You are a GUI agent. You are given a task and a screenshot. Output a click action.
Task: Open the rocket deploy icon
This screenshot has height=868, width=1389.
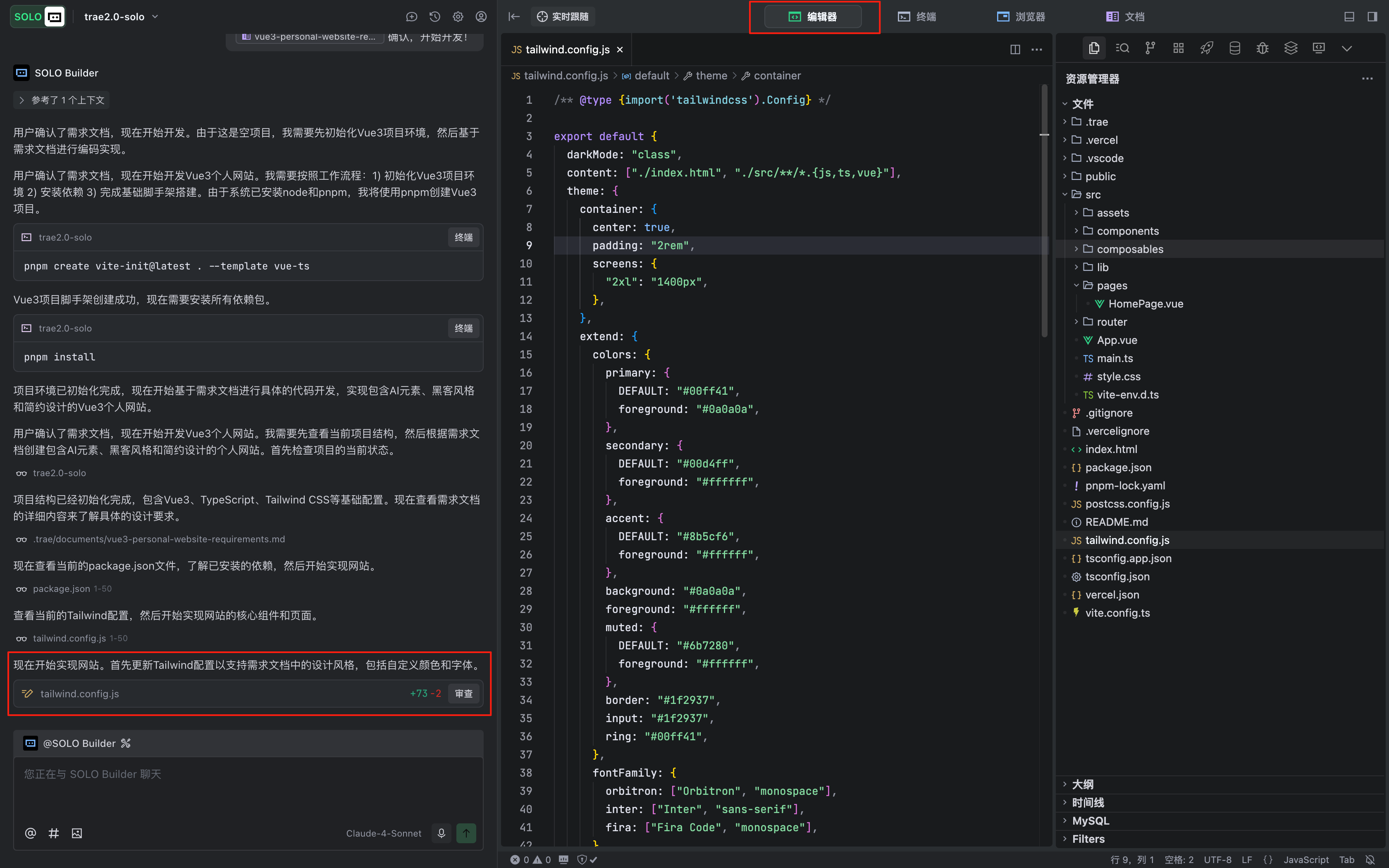coord(1206,48)
